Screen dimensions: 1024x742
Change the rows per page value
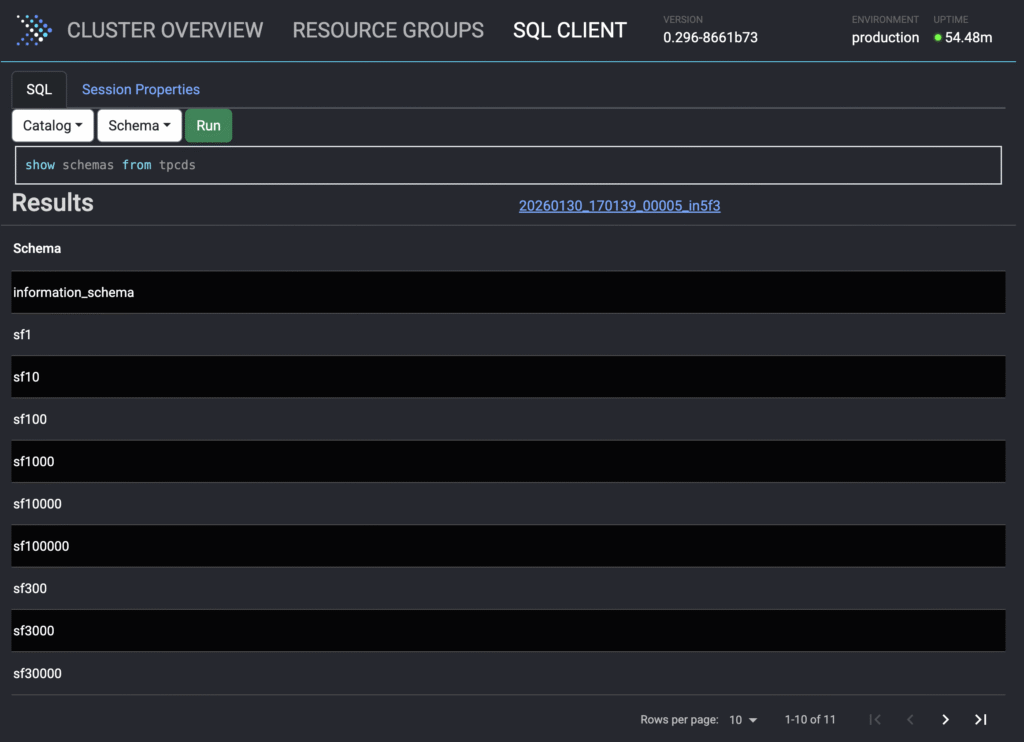[x=743, y=720]
